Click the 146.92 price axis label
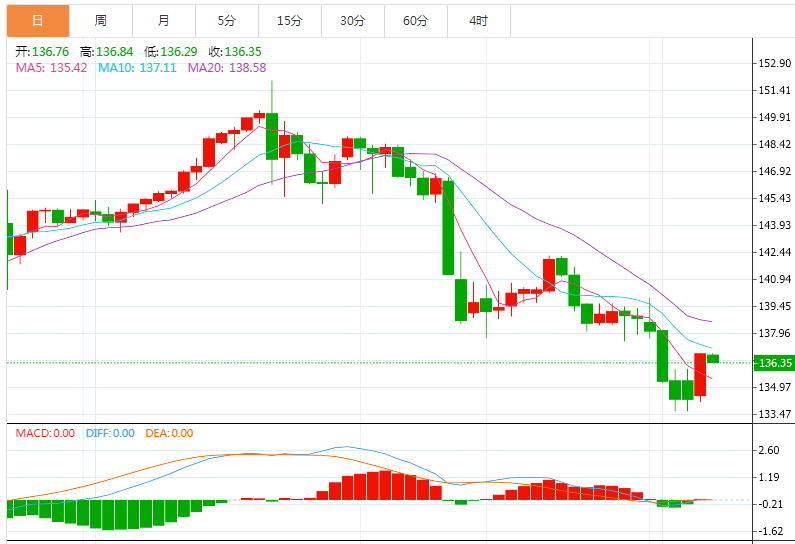The width and height of the screenshot is (795, 544). (774, 171)
